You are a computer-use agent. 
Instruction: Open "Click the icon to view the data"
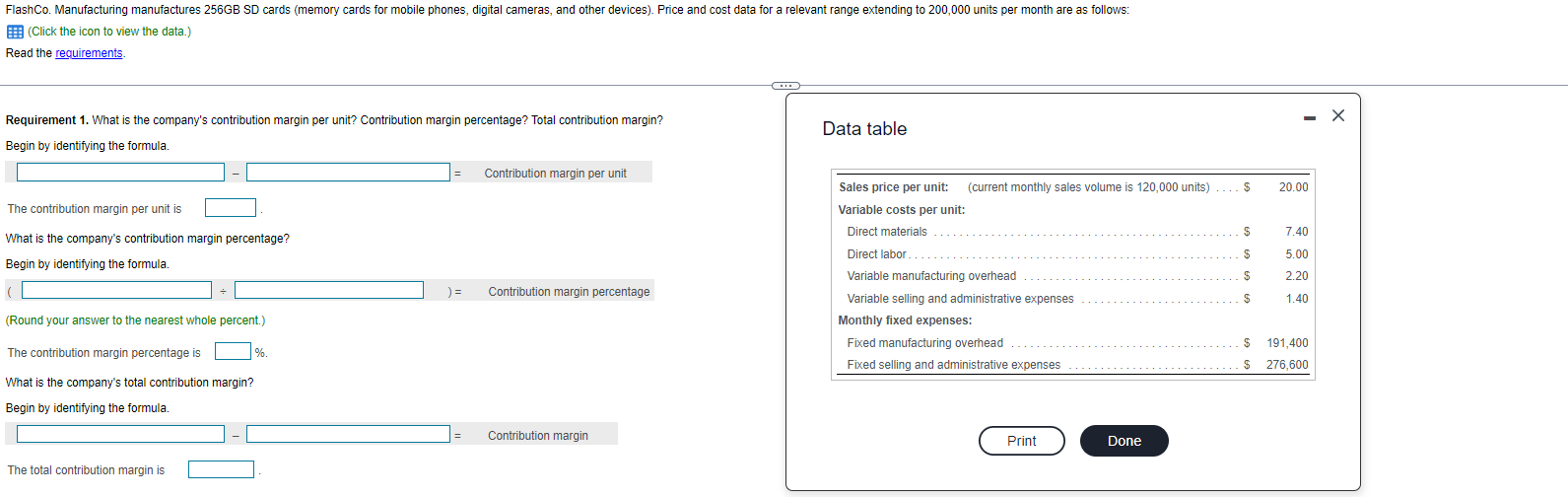109,32
